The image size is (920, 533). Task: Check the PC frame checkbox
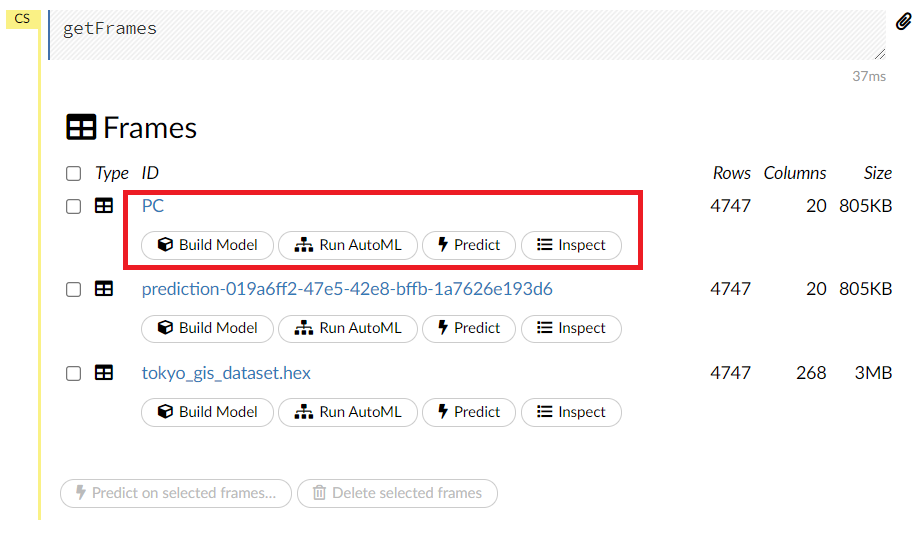click(73, 207)
